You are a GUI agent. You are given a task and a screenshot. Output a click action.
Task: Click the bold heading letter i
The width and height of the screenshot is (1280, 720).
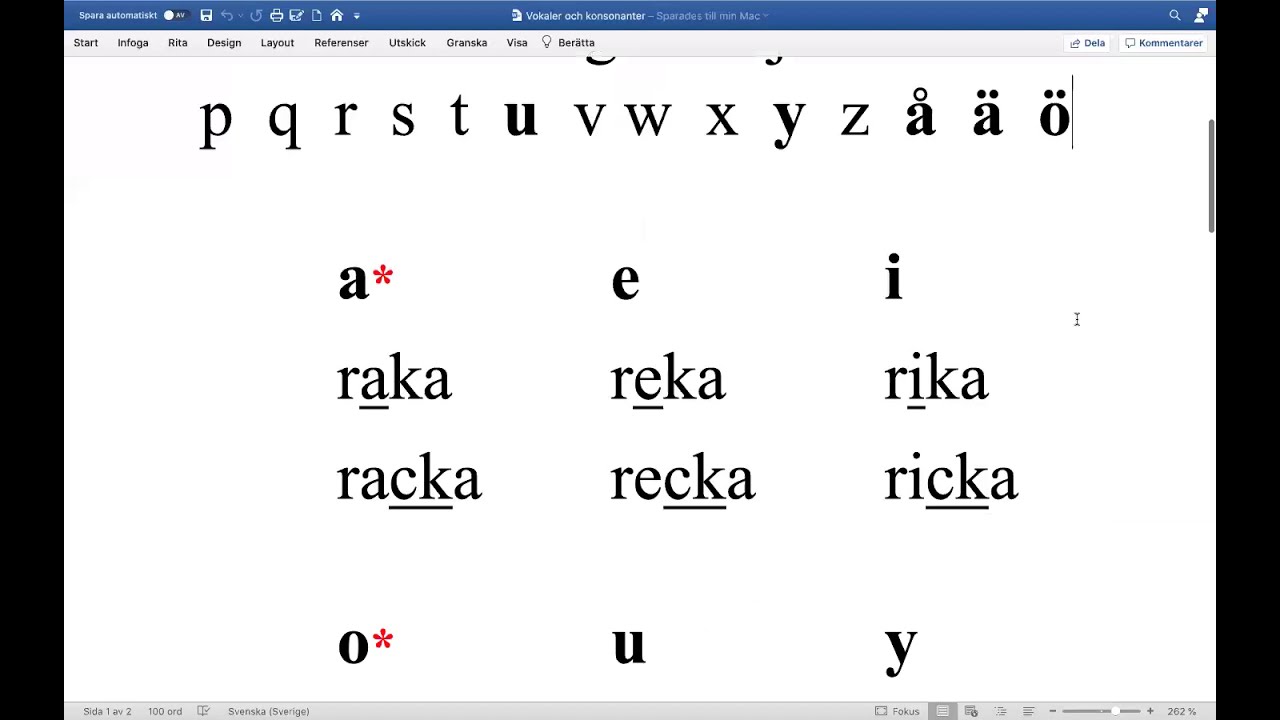click(x=894, y=278)
